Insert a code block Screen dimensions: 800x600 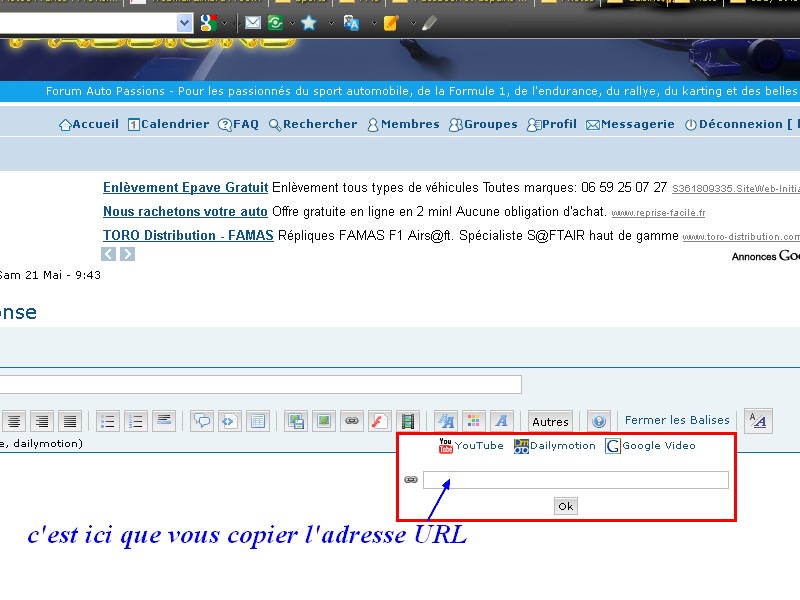click(230, 421)
